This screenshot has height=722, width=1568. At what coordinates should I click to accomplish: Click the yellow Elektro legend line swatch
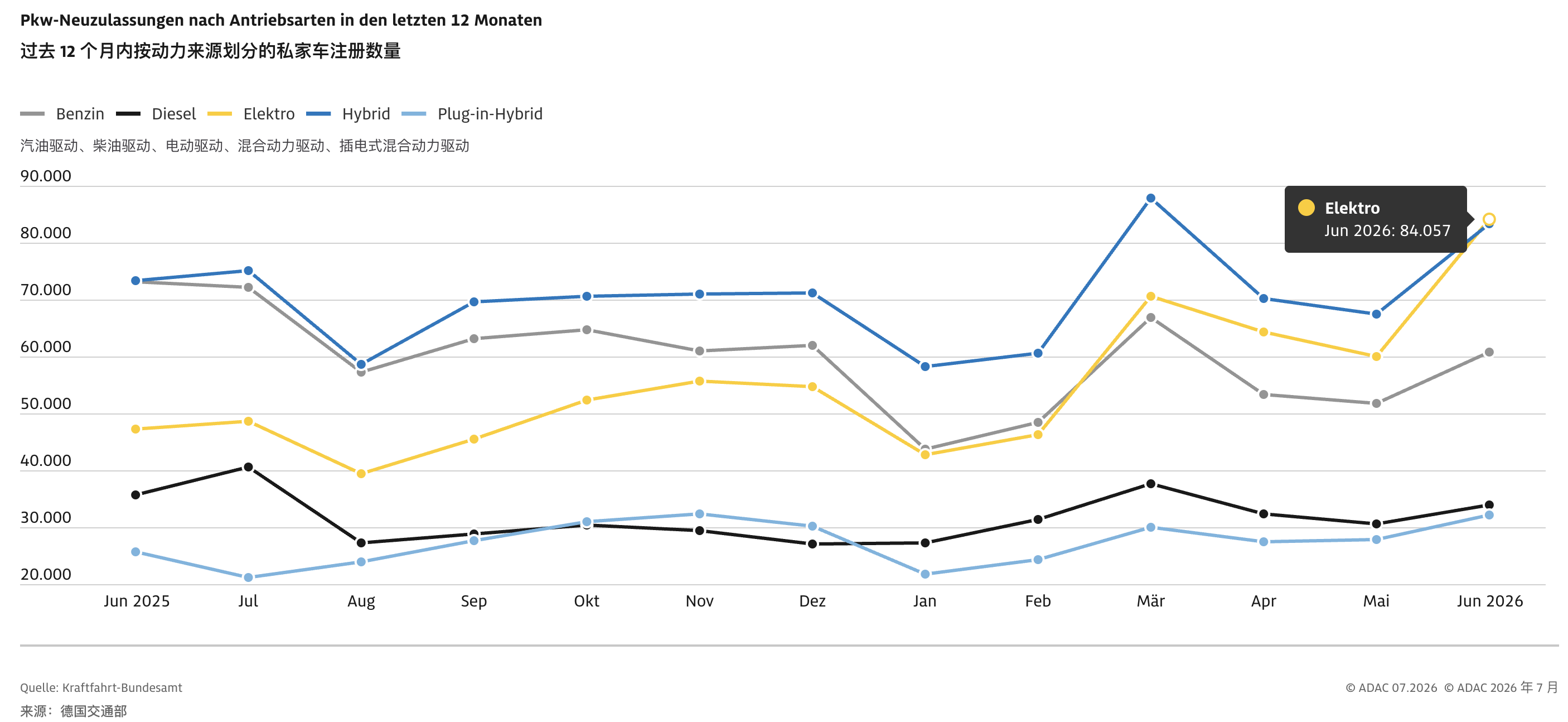220,114
